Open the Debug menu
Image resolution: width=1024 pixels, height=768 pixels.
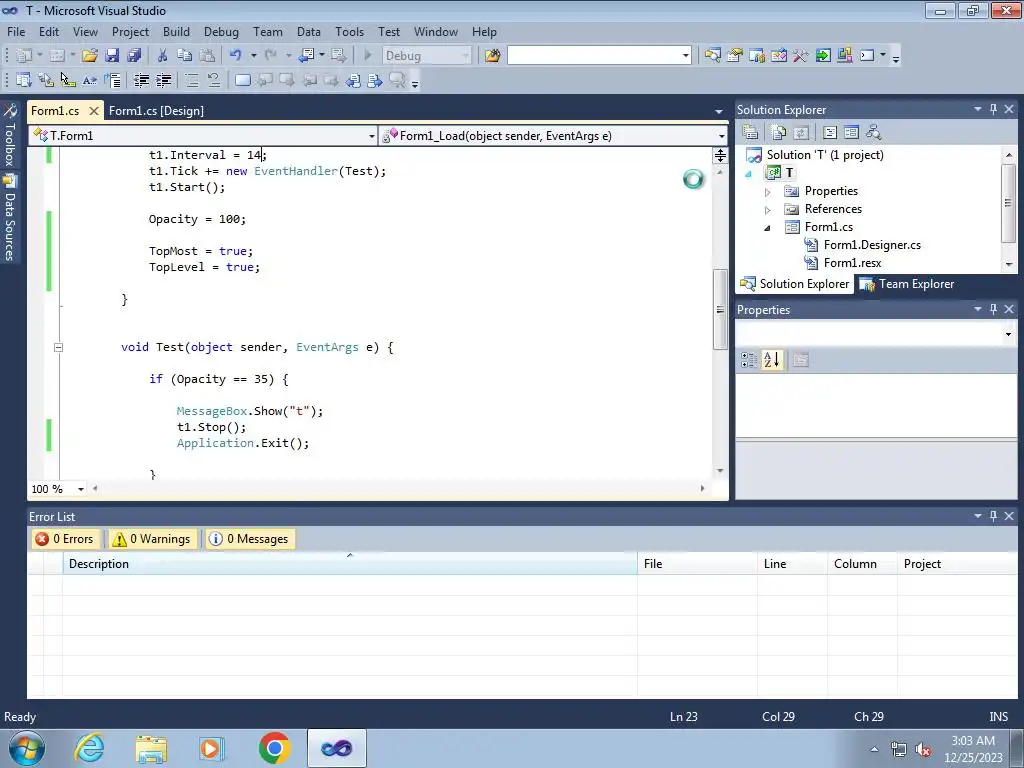221,31
